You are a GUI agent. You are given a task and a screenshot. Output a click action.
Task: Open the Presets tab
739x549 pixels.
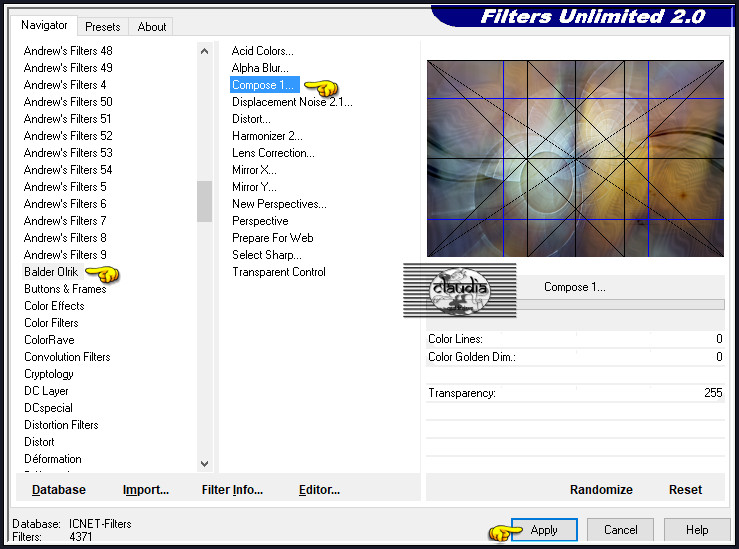point(102,27)
